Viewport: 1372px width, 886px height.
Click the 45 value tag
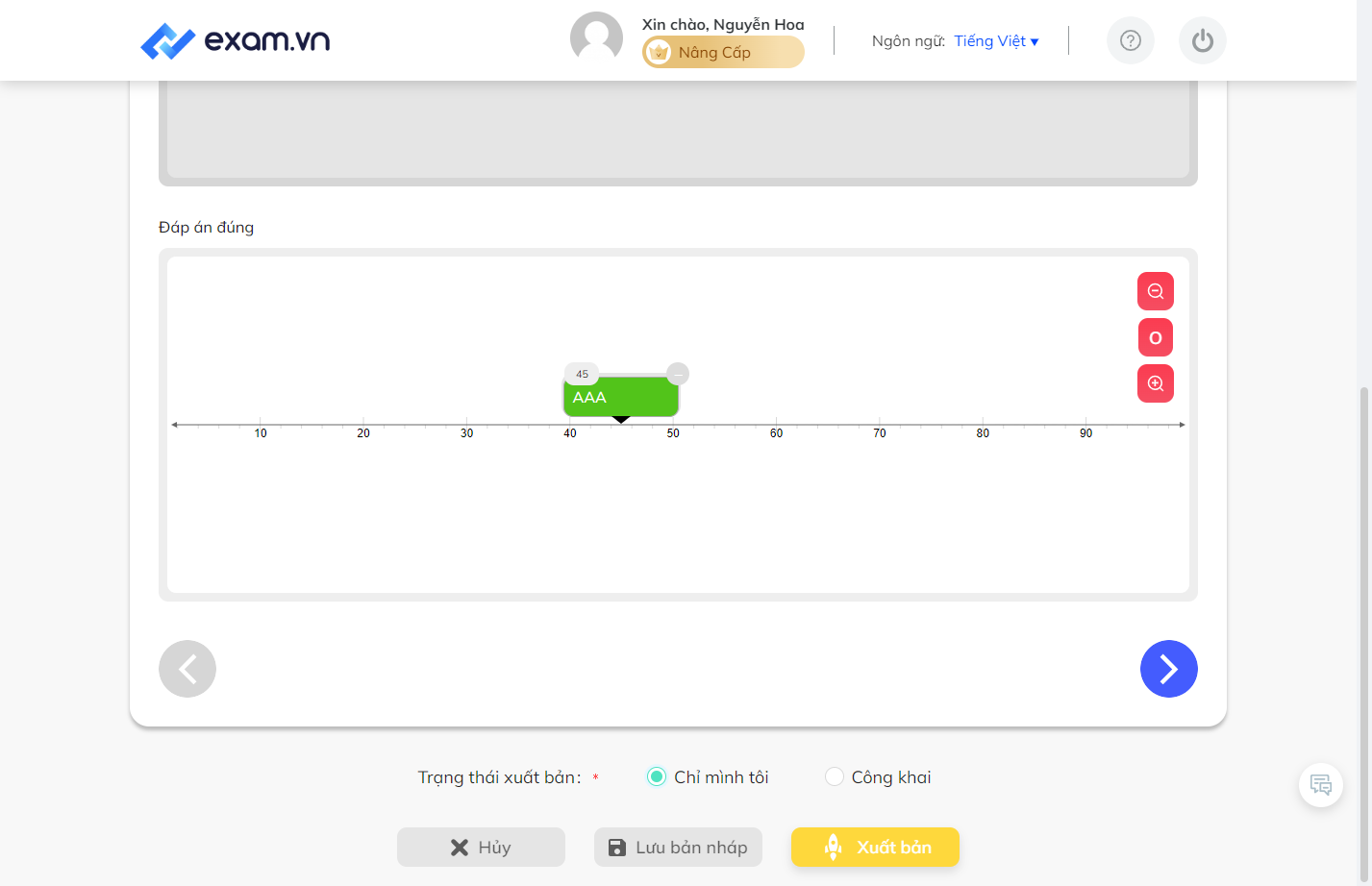point(582,374)
